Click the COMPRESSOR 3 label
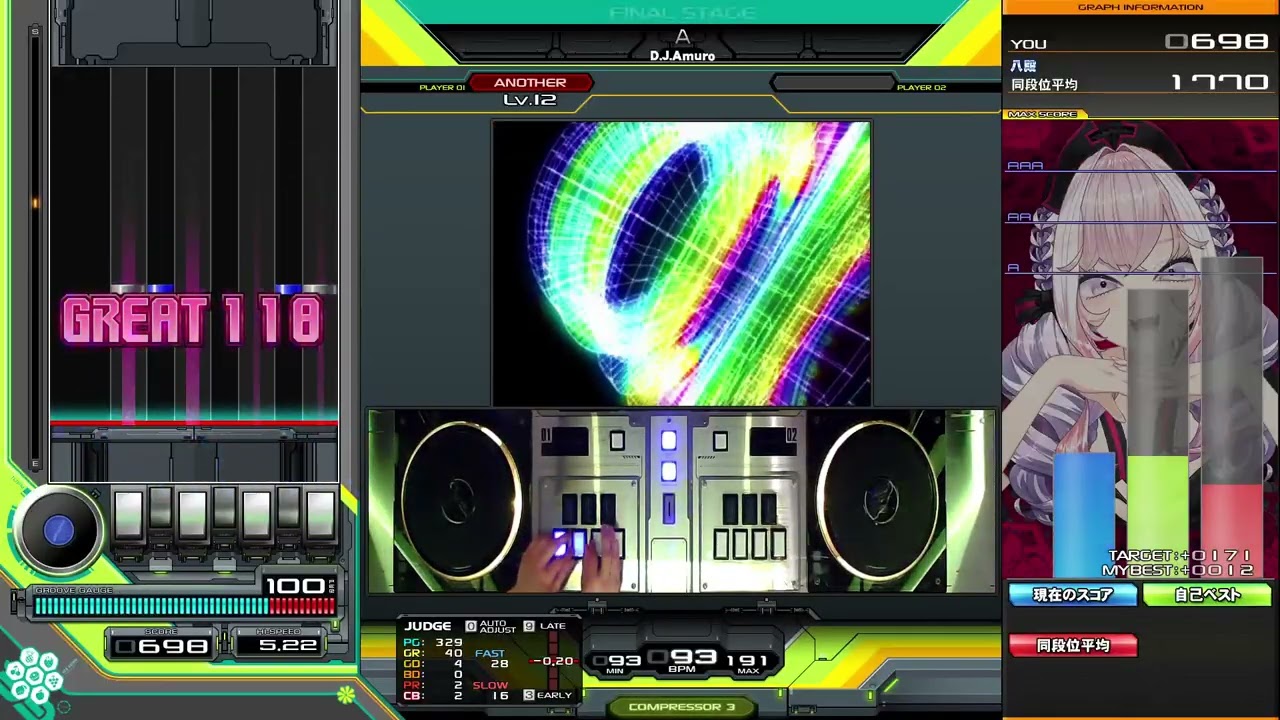 (x=682, y=707)
